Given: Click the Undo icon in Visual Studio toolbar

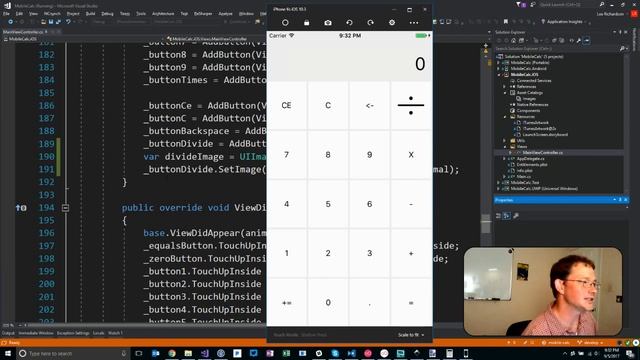Looking at the screenshot, I should pyautogui.click(x=69, y=22).
